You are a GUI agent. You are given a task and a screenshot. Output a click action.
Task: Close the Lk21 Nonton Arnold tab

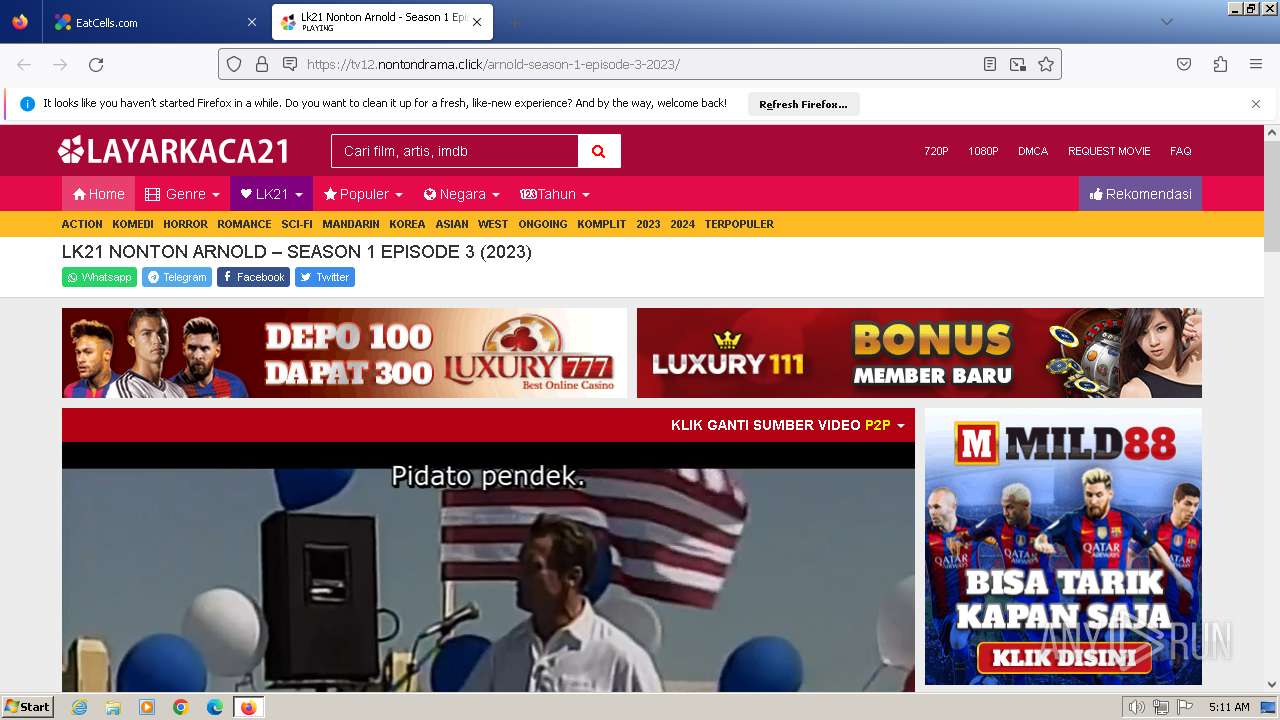[x=477, y=22]
